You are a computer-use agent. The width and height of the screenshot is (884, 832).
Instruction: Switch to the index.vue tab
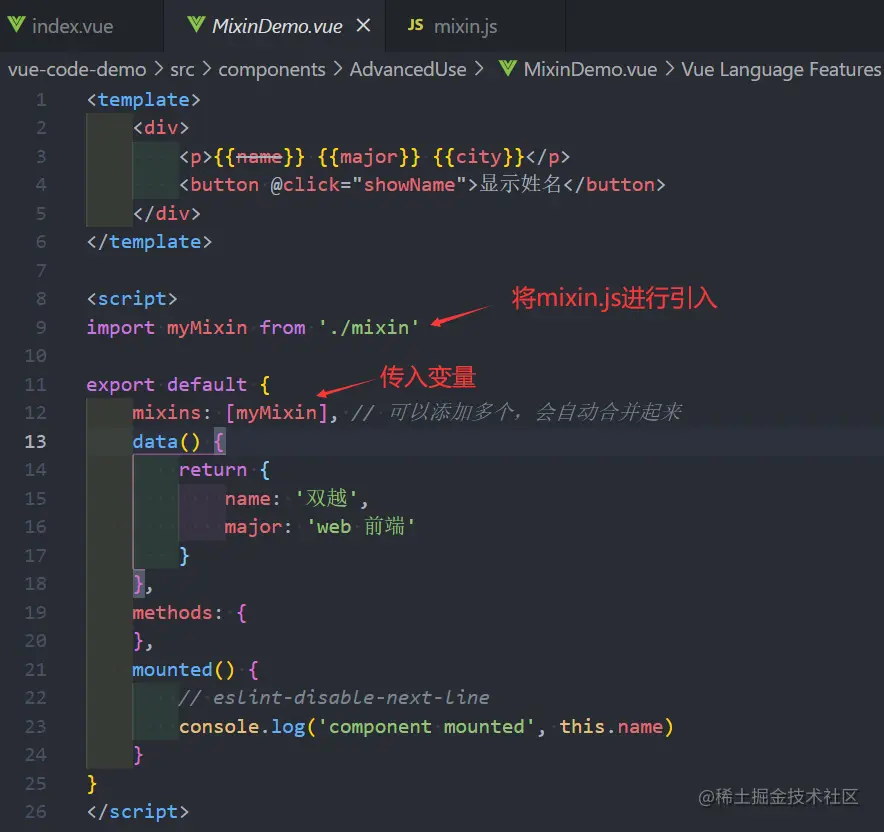pyautogui.click(x=72, y=26)
